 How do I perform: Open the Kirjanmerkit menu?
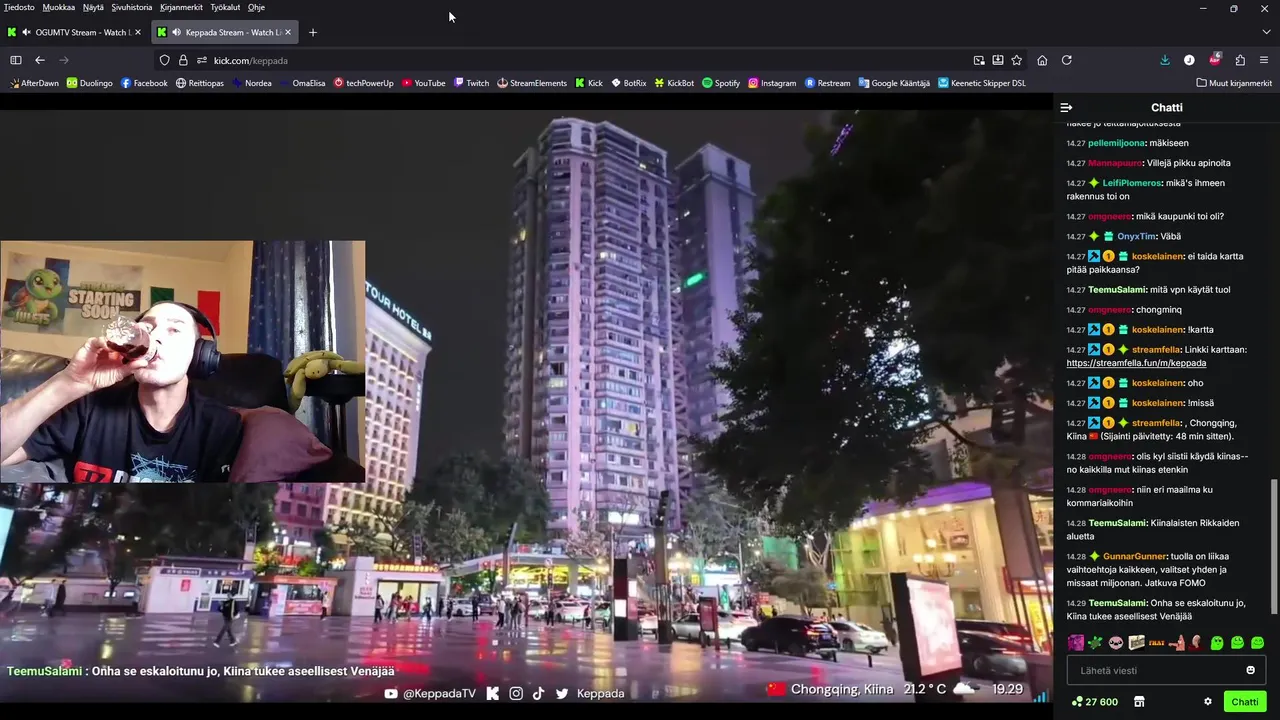[181, 7]
